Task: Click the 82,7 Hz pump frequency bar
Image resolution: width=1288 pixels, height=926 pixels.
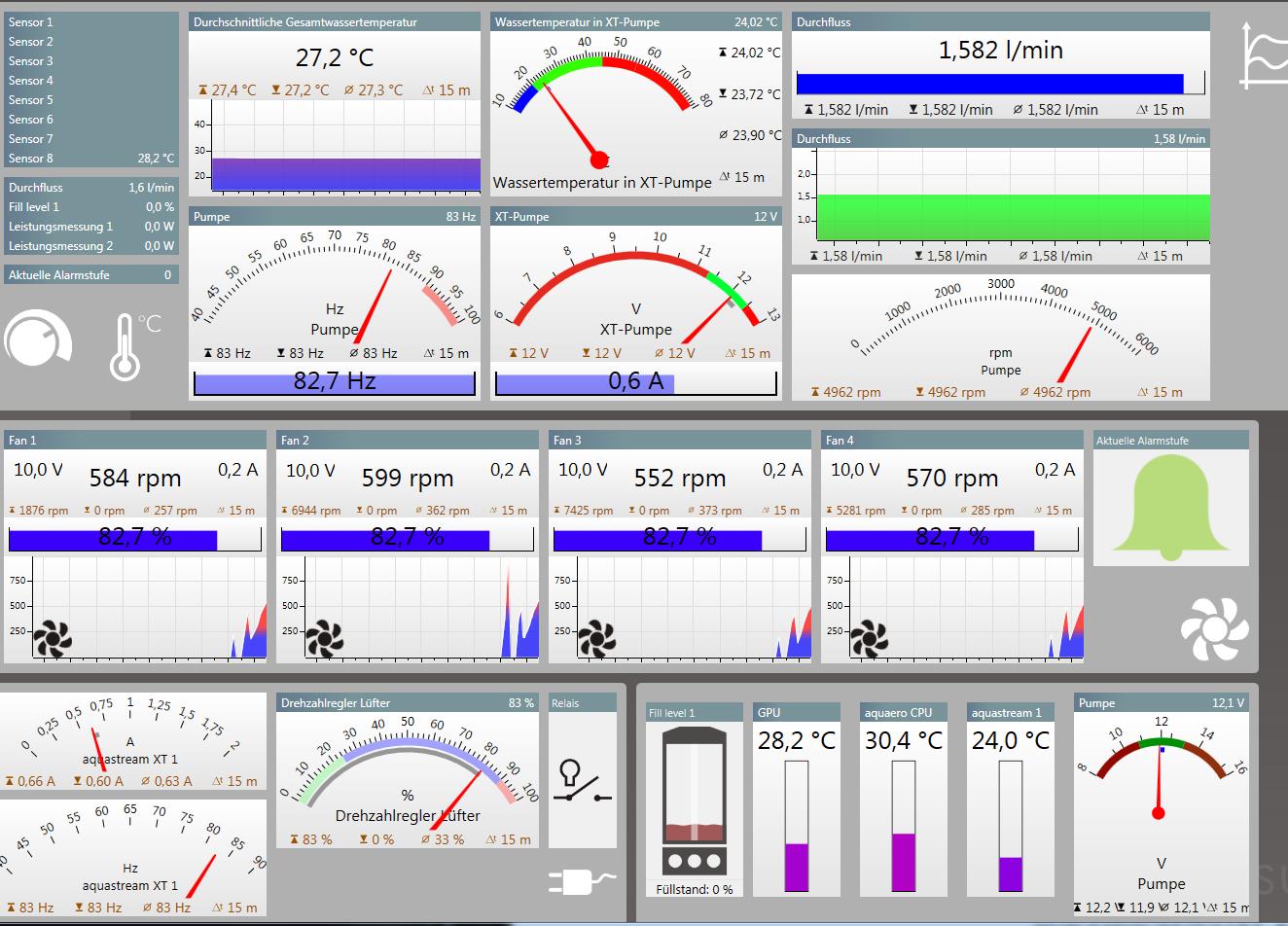Action: coord(334,383)
